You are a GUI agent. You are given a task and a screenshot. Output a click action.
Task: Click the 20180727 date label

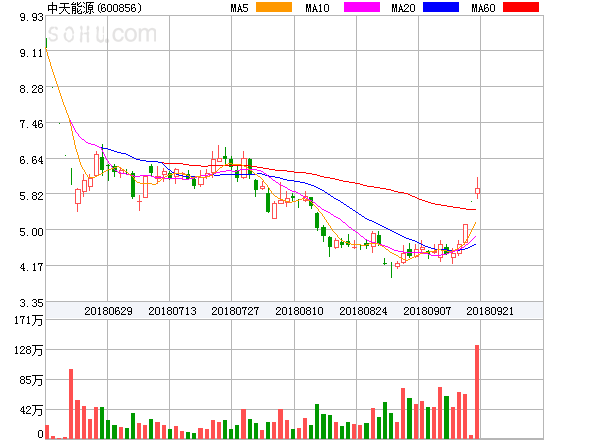(x=236, y=311)
